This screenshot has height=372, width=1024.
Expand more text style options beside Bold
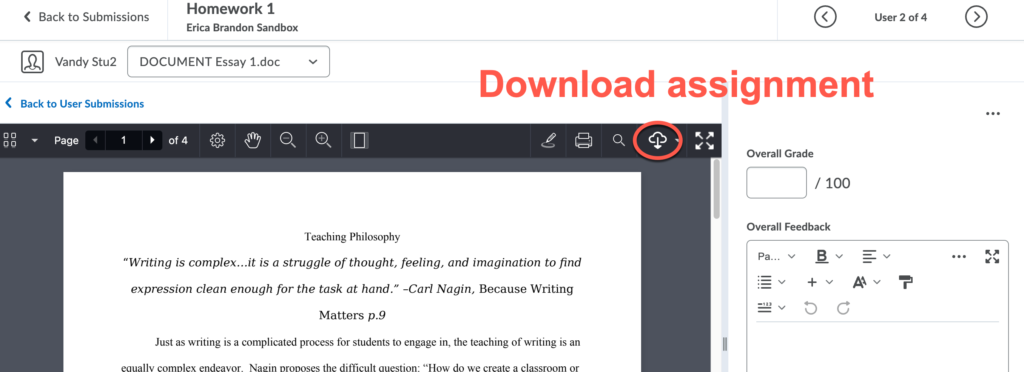point(839,256)
